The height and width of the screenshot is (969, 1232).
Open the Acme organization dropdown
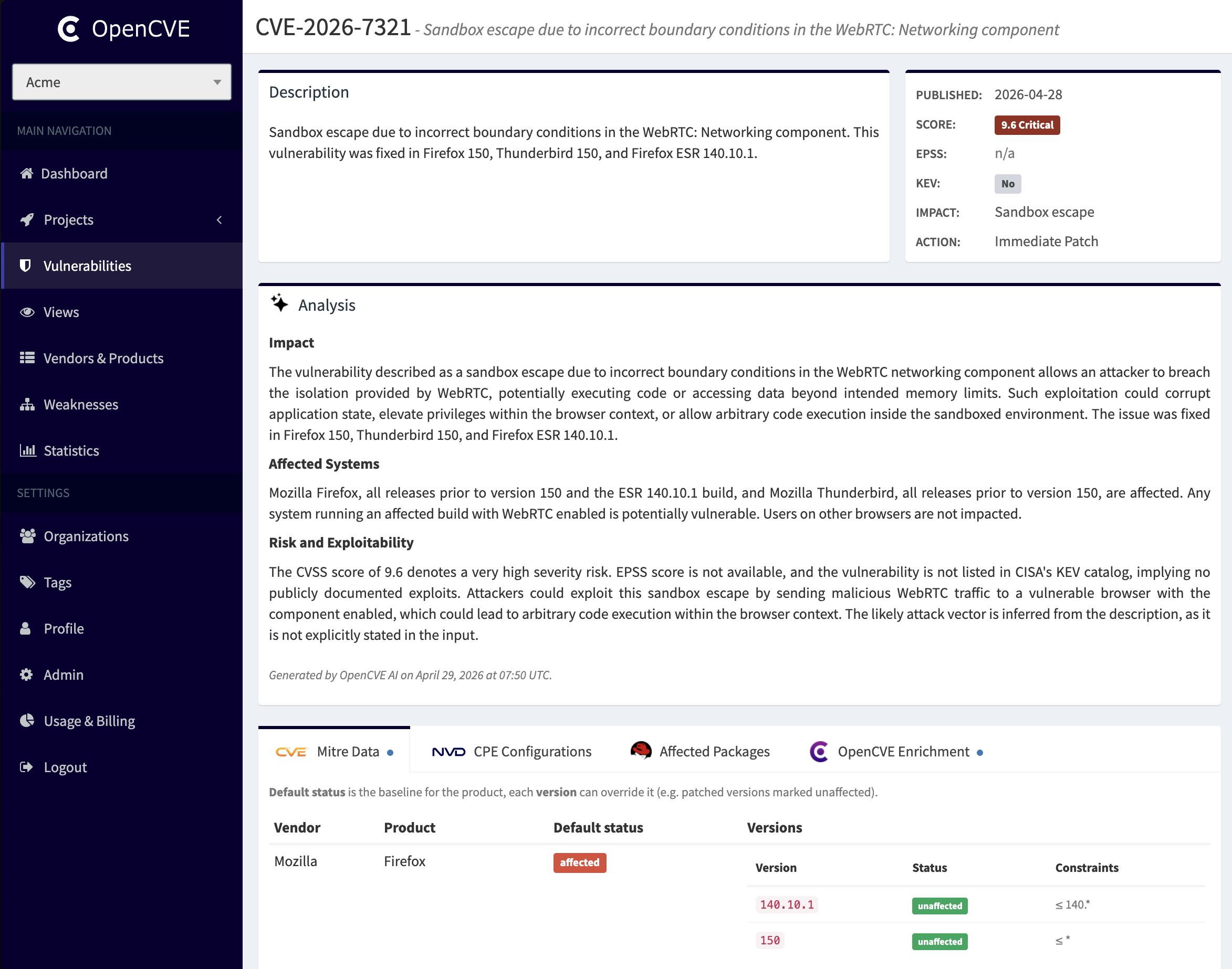(122, 82)
